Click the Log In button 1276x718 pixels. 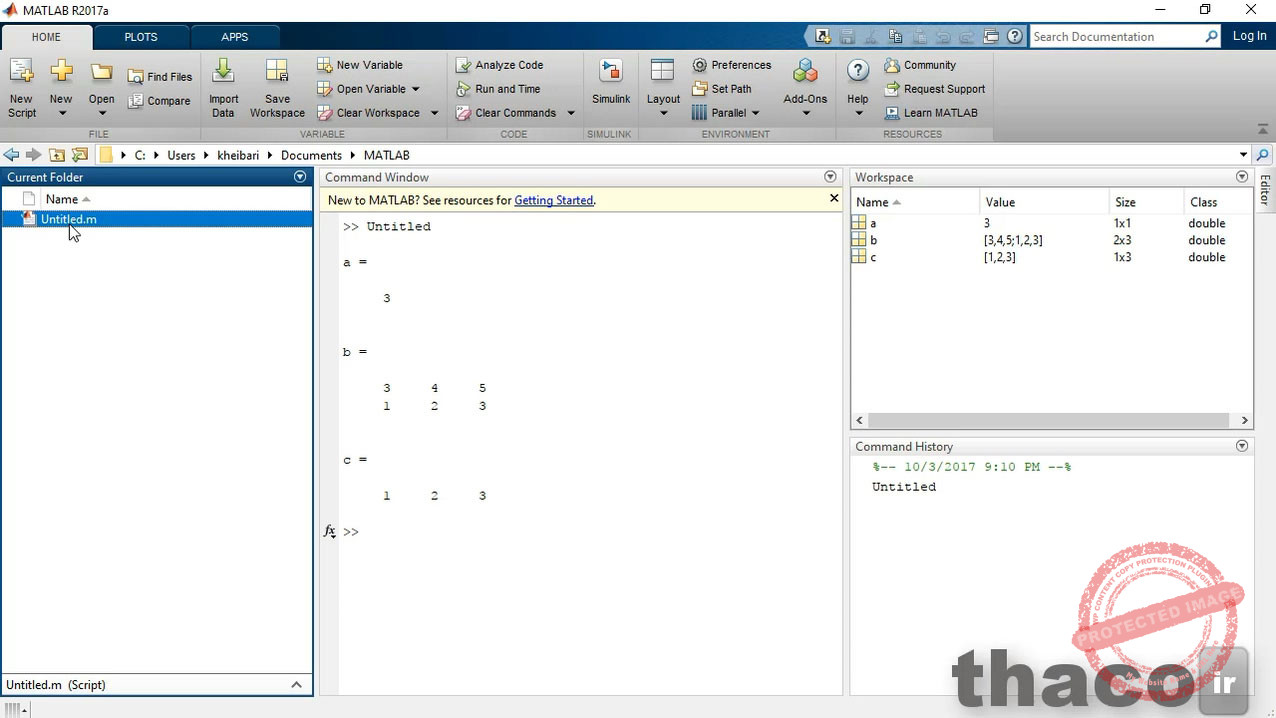click(1249, 36)
